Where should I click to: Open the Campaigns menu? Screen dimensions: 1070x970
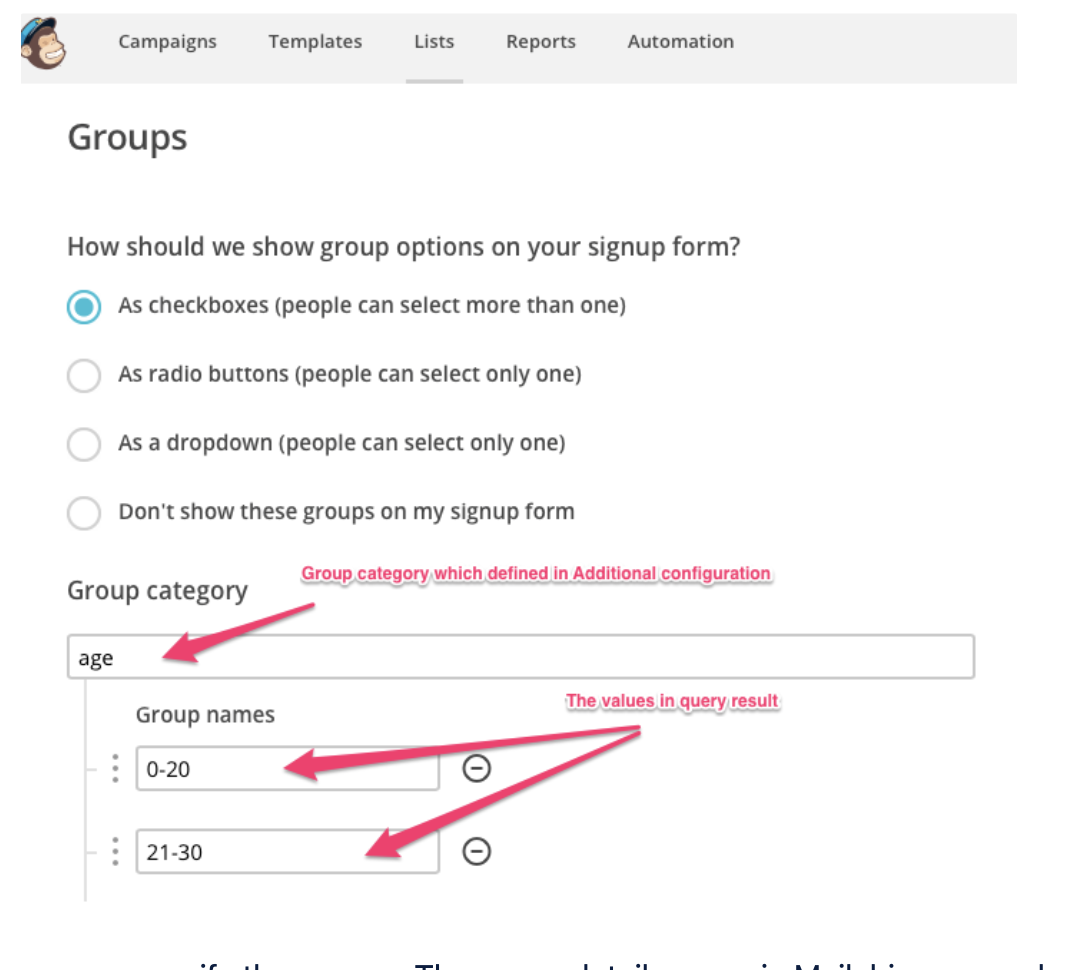coord(167,42)
